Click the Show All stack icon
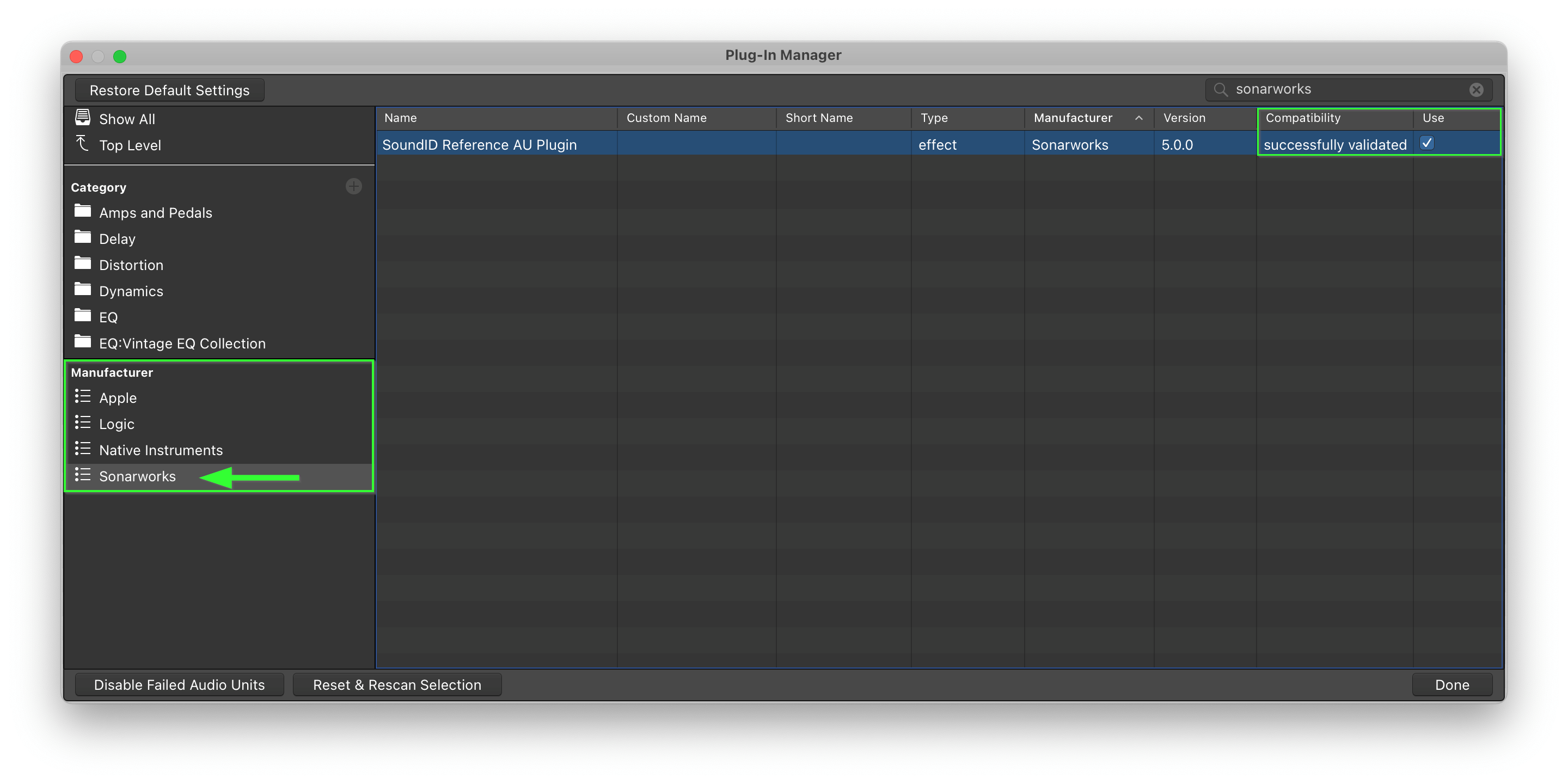 83,117
